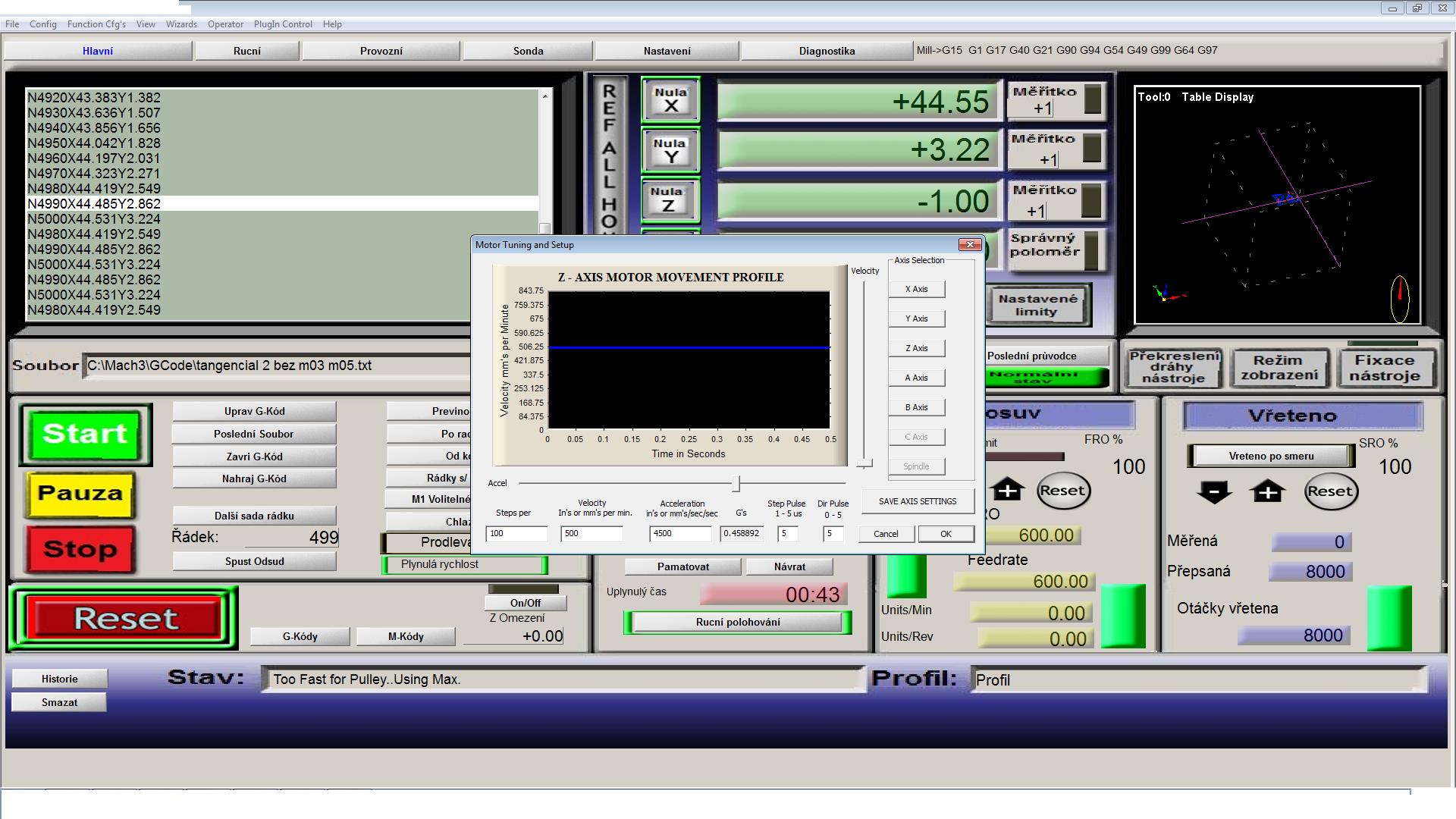The height and width of the screenshot is (819, 1456).
Task: Click the Velocity input field
Action: point(591,533)
